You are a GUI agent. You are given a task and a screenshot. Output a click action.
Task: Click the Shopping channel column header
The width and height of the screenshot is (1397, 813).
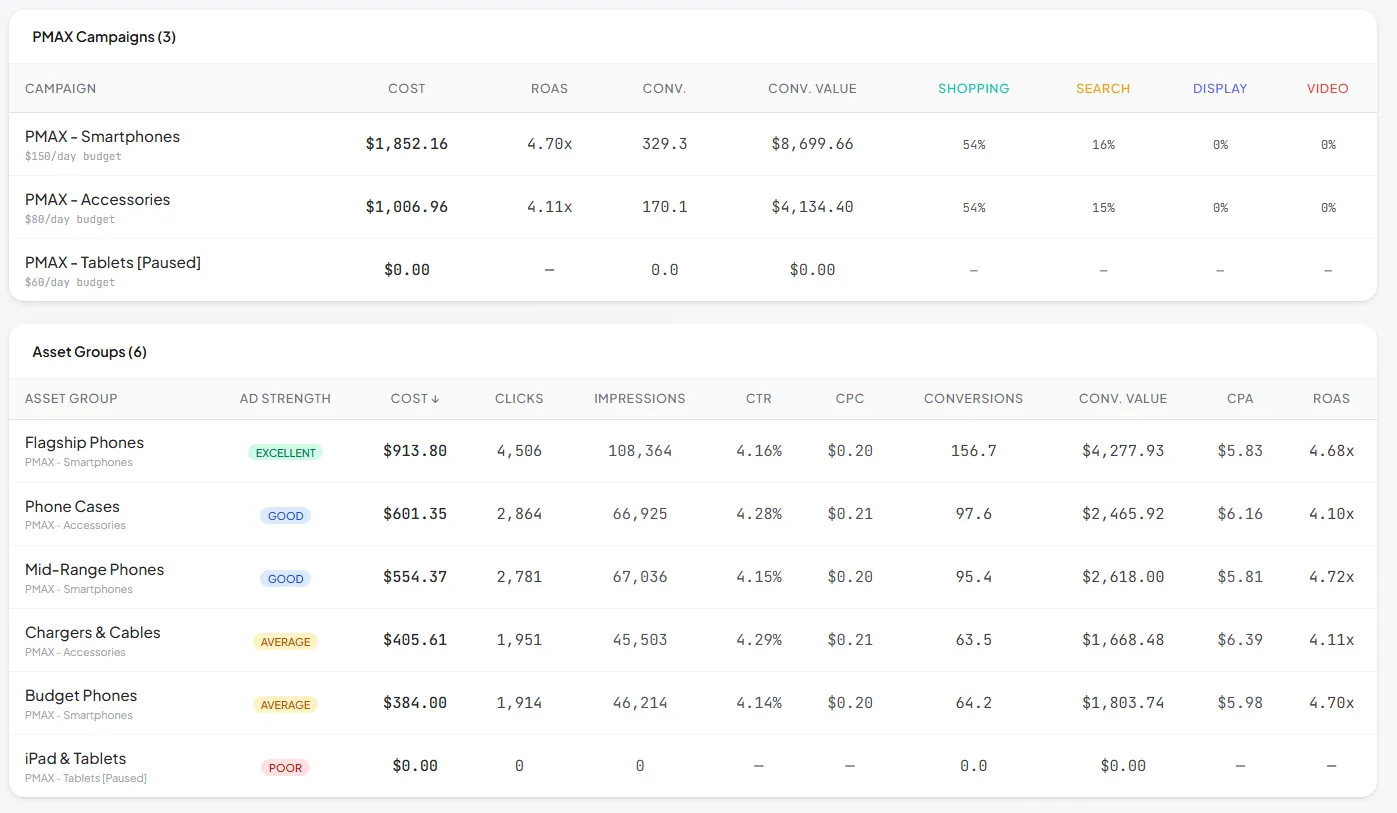click(974, 88)
